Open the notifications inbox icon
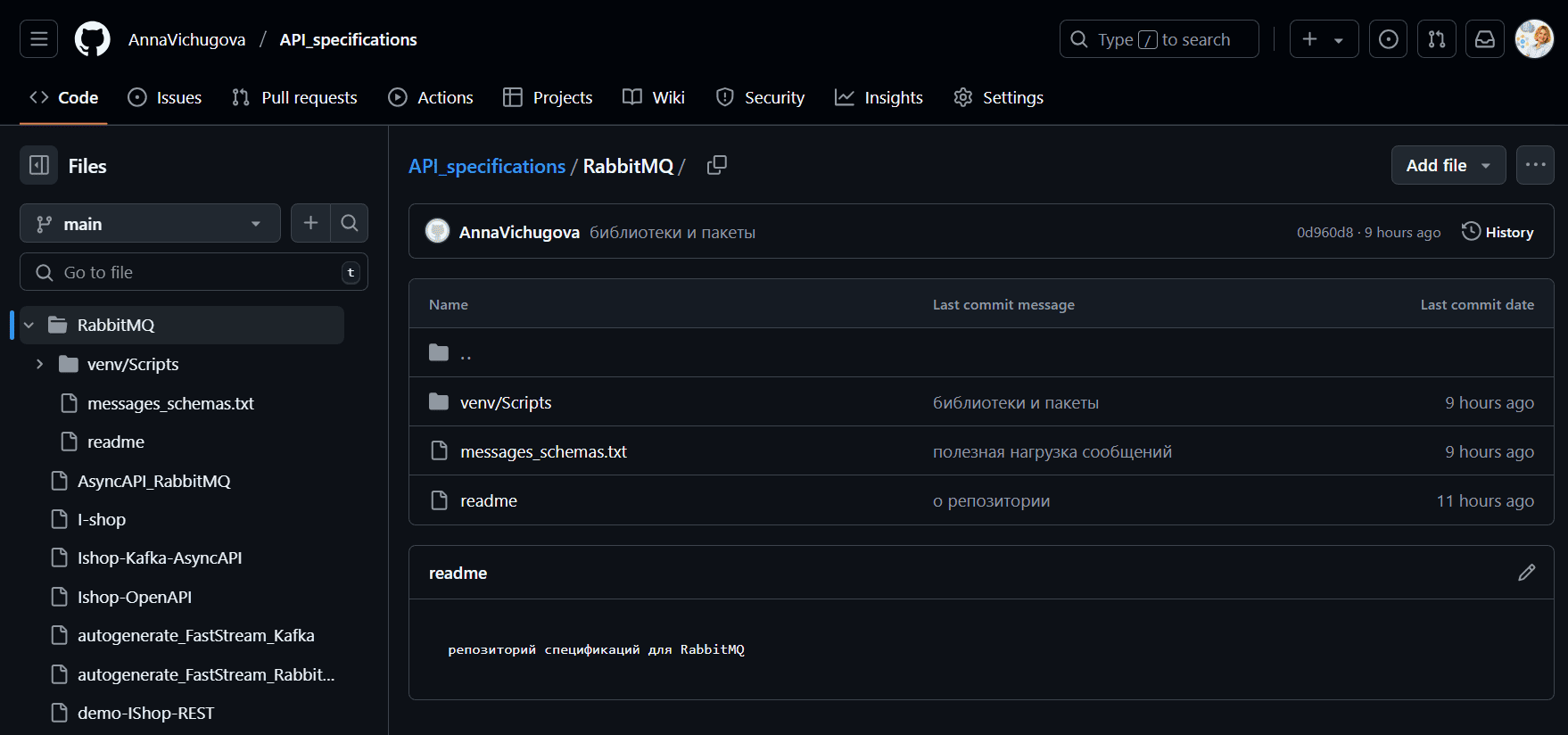Image resolution: width=1568 pixels, height=735 pixels. click(1485, 39)
